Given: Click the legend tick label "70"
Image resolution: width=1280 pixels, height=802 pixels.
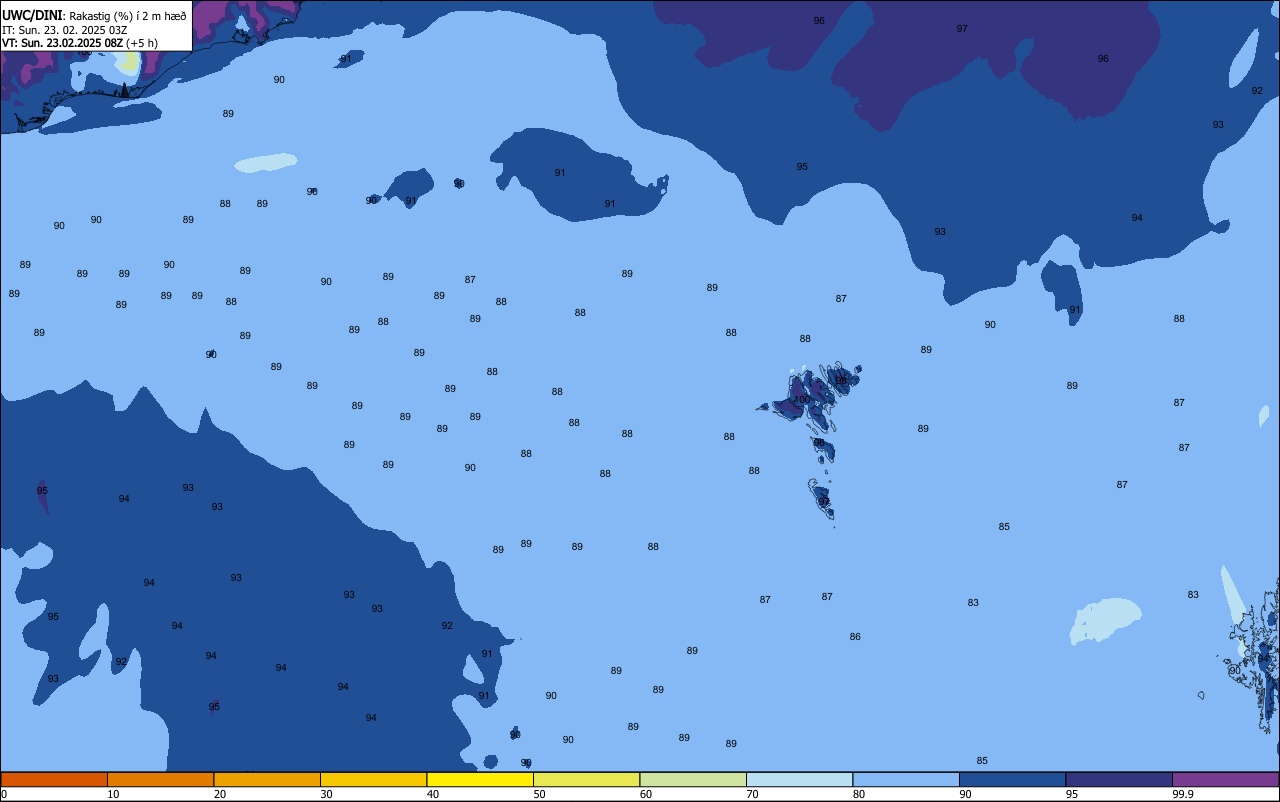Looking at the screenshot, I should tap(752, 794).
